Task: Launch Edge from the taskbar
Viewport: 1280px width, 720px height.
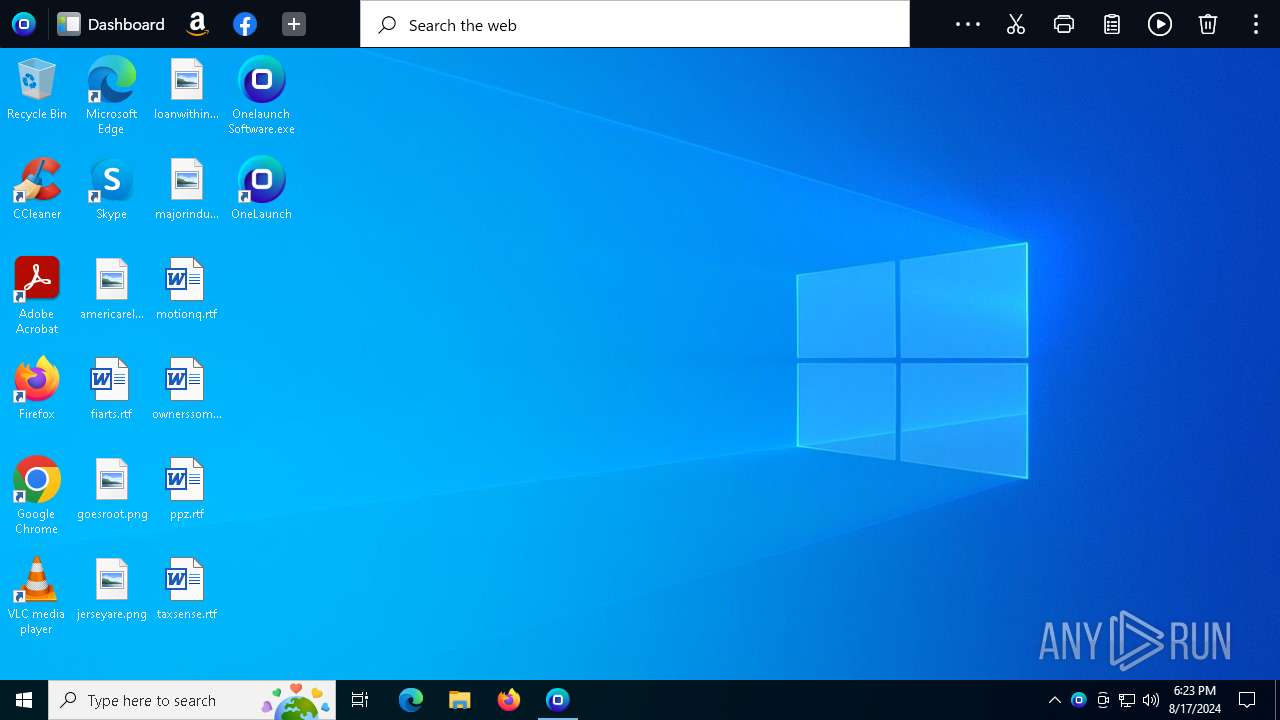Action: (x=411, y=700)
